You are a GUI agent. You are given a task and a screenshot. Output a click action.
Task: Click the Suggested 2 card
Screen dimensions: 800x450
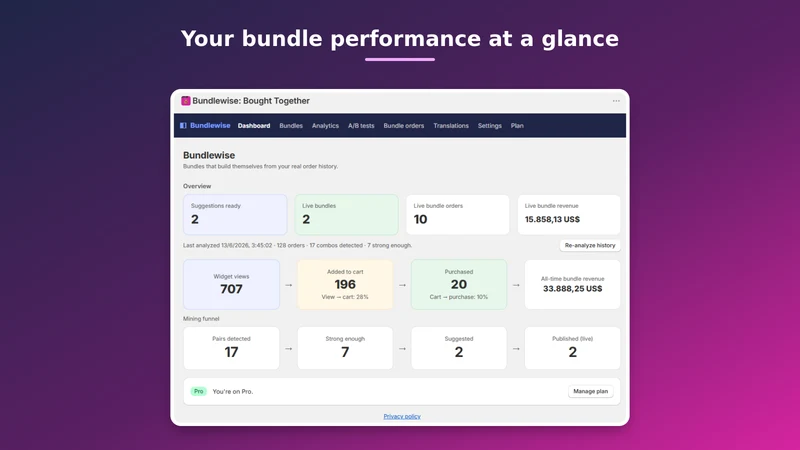[459, 348]
